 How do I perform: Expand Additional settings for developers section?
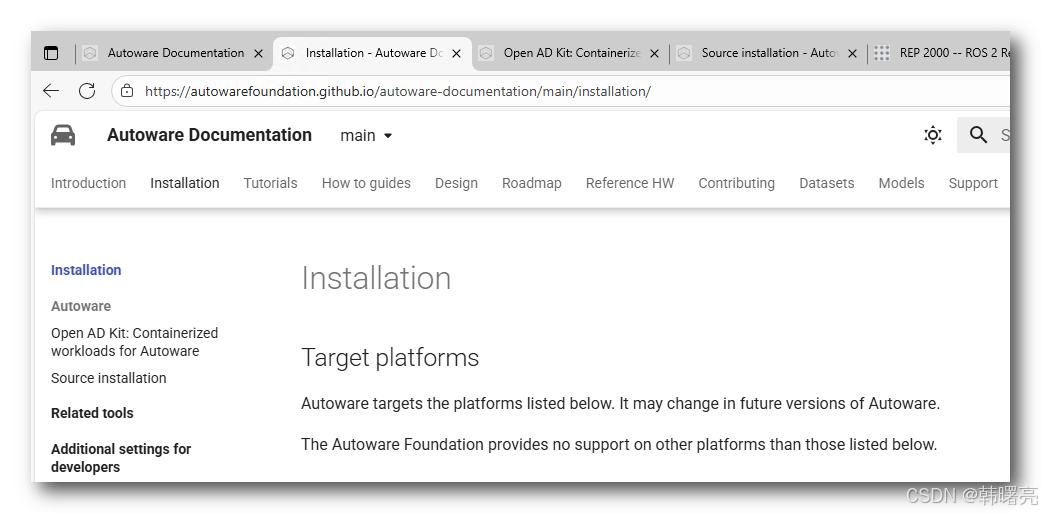click(x=121, y=457)
